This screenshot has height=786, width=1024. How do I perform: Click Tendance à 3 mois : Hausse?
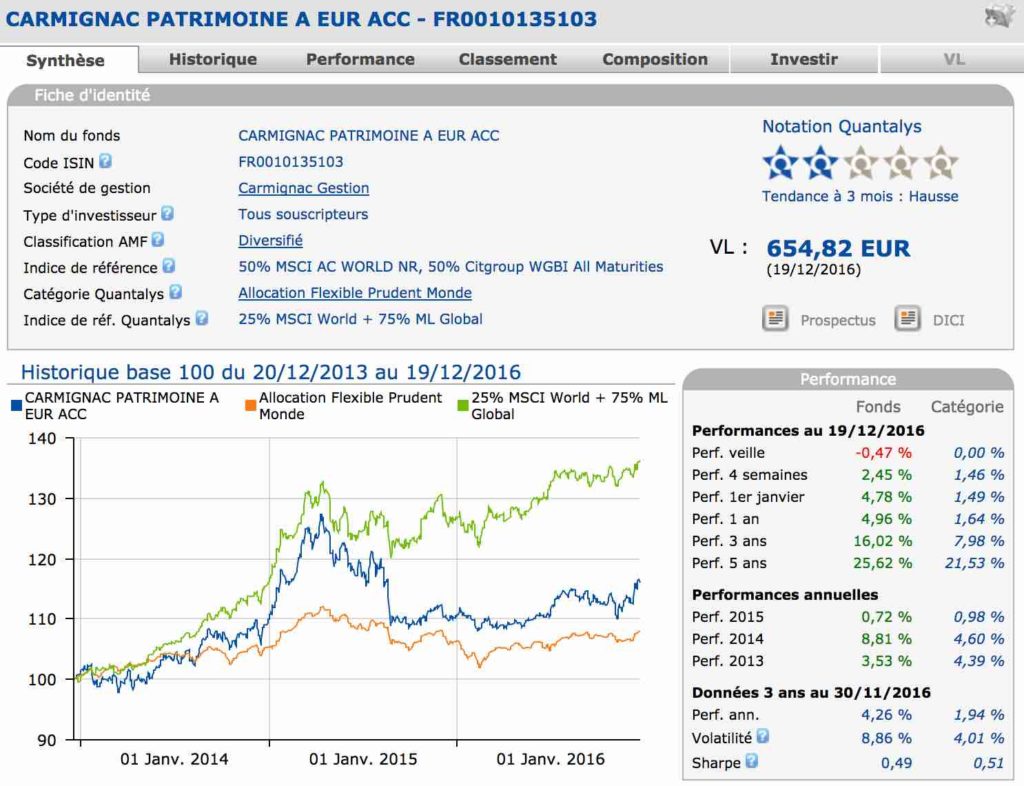coord(860,196)
